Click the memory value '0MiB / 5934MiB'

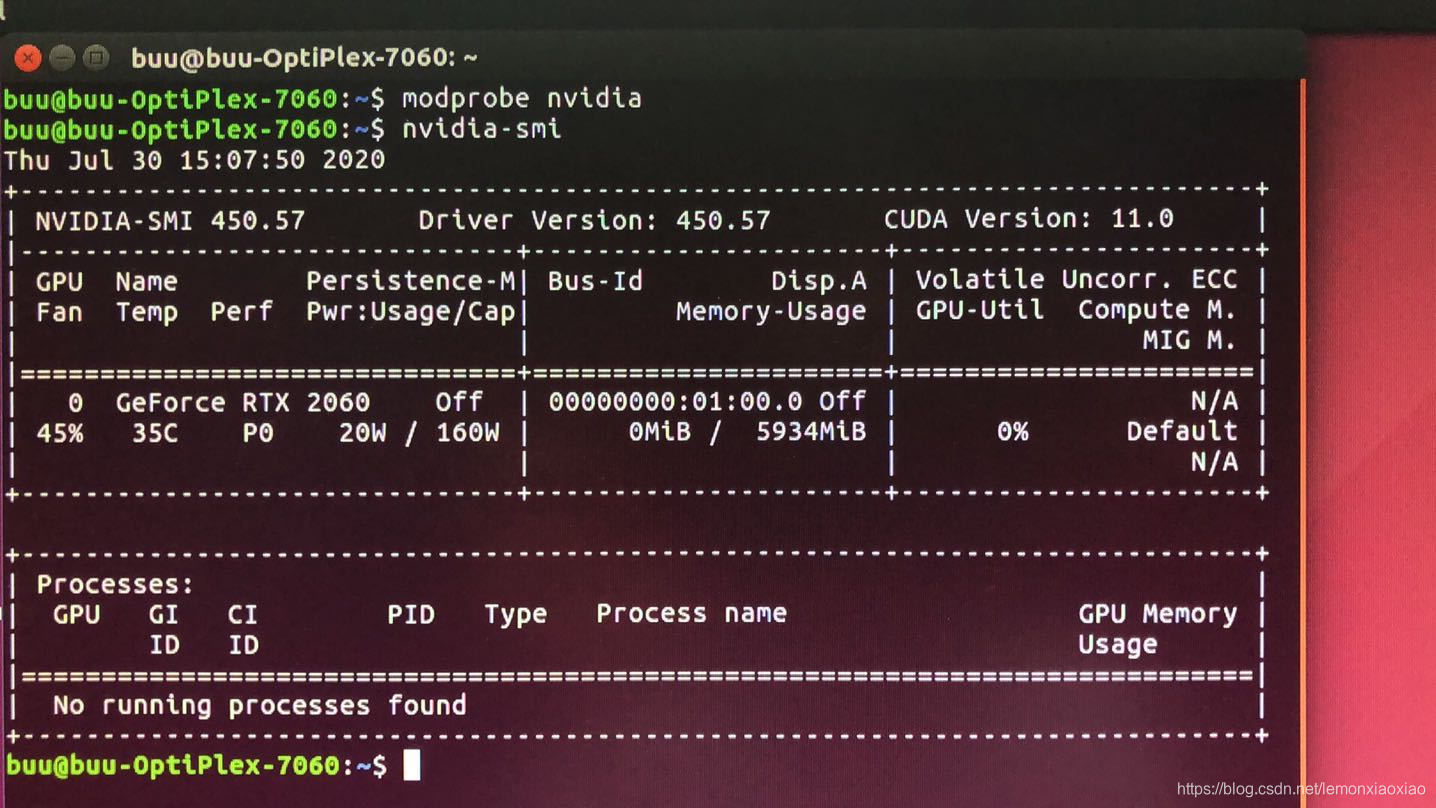tap(747, 432)
